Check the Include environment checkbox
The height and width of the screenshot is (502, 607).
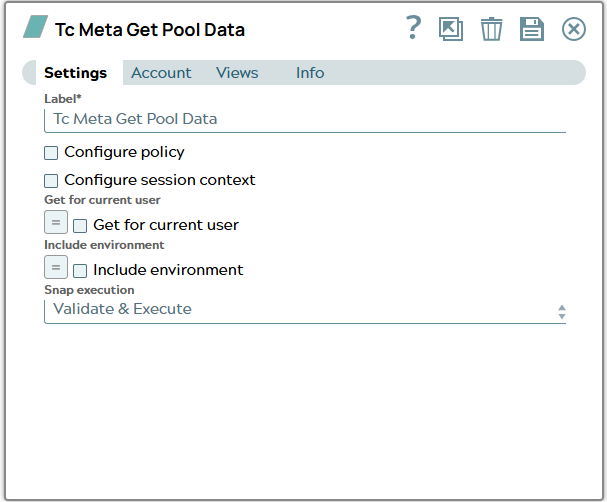[80, 271]
